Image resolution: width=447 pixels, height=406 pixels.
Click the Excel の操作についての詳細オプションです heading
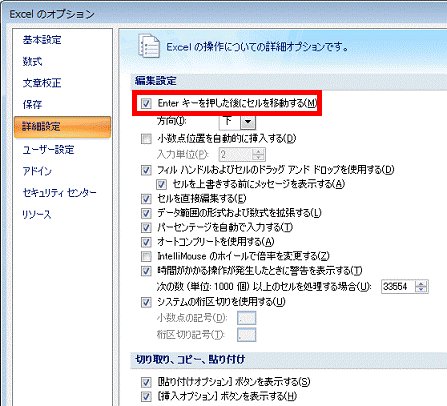click(257, 47)
